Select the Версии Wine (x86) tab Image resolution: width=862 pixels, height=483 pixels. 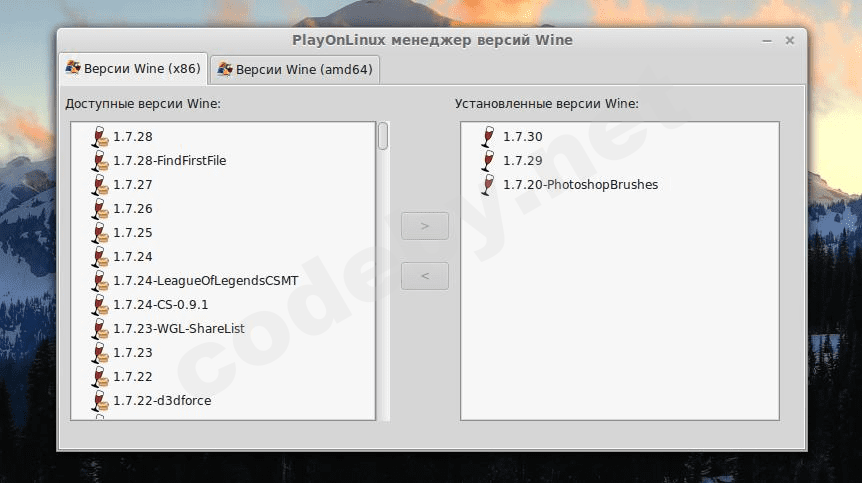coord(134,69)
